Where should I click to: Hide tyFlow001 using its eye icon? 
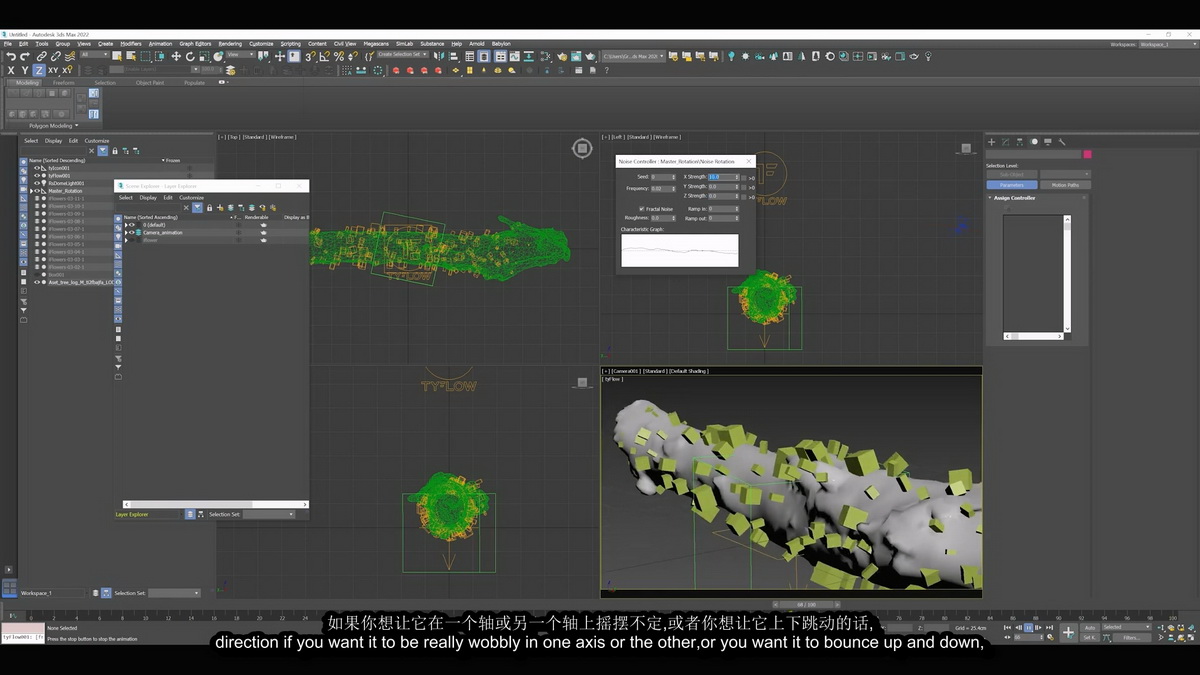click(x=37, y=176)
